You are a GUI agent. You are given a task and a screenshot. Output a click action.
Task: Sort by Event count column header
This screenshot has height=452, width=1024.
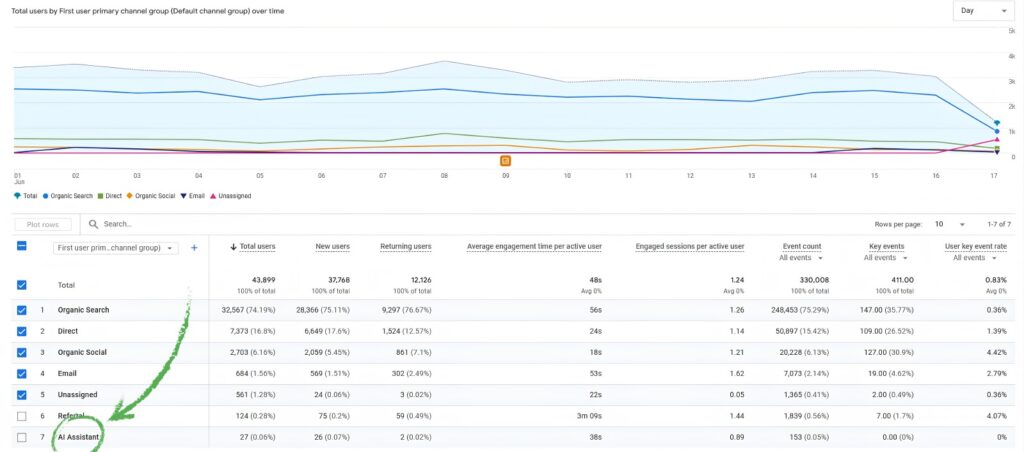[802, 247]
